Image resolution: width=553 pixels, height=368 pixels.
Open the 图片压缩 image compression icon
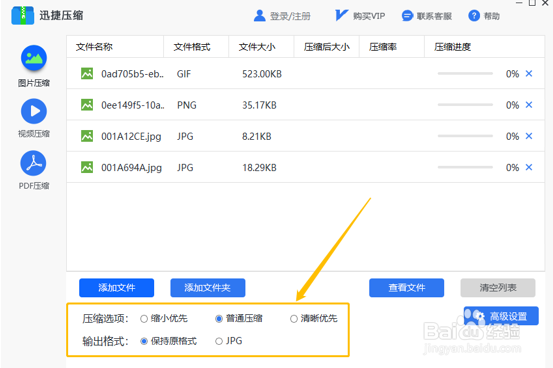pyautogui.click(x=34, y=58)
